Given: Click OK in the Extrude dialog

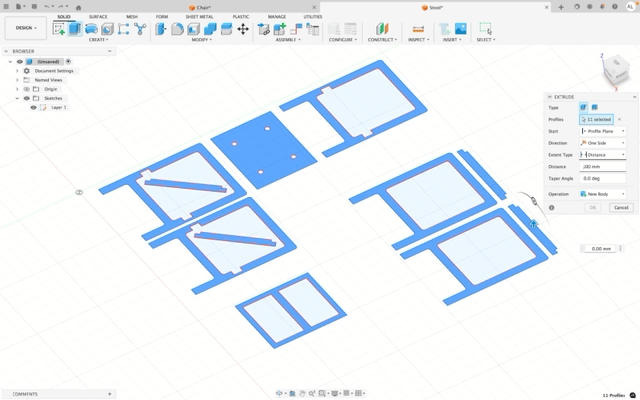Looking at the screenshot, I should coord(593,207).
